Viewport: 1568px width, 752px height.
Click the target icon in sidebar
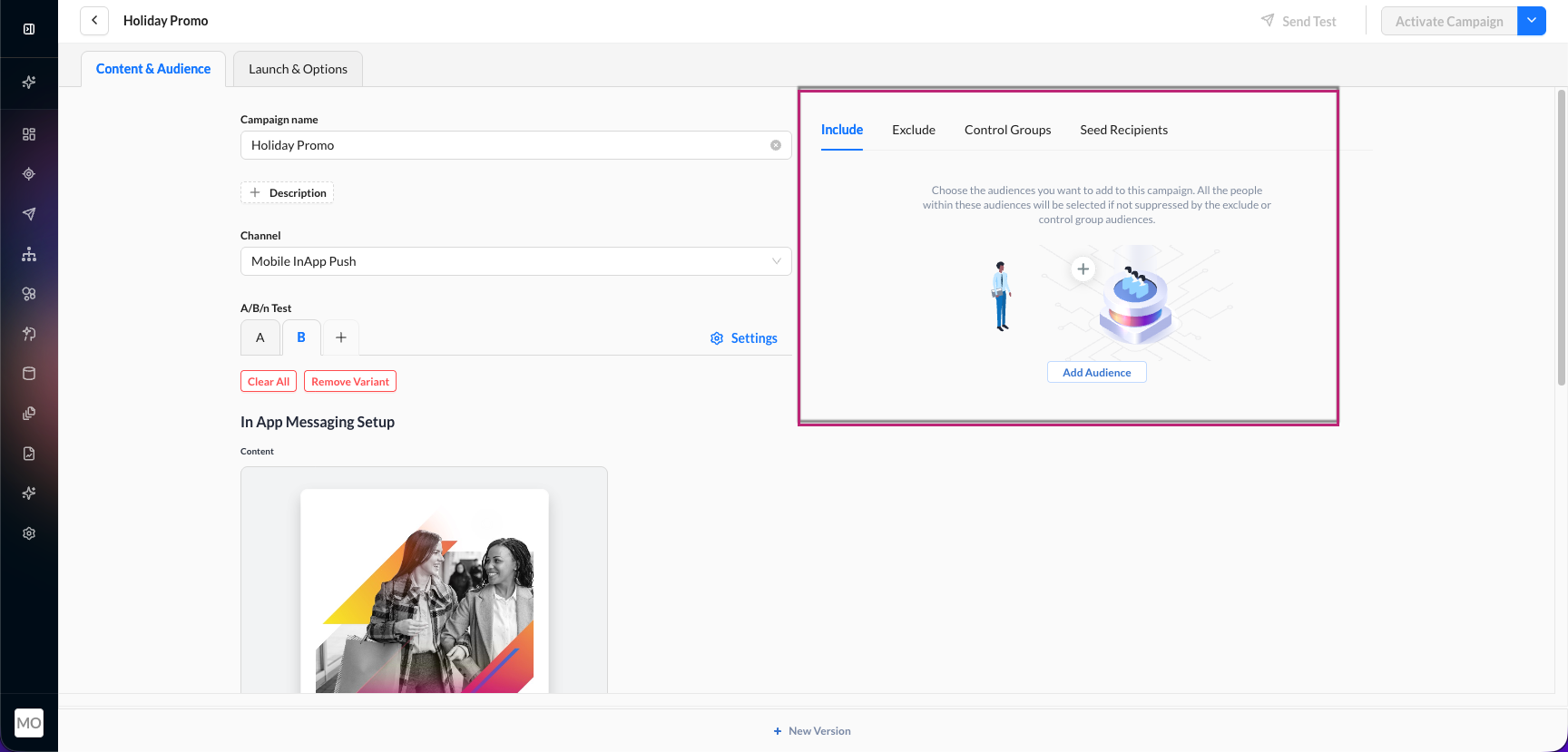point(29,174)
